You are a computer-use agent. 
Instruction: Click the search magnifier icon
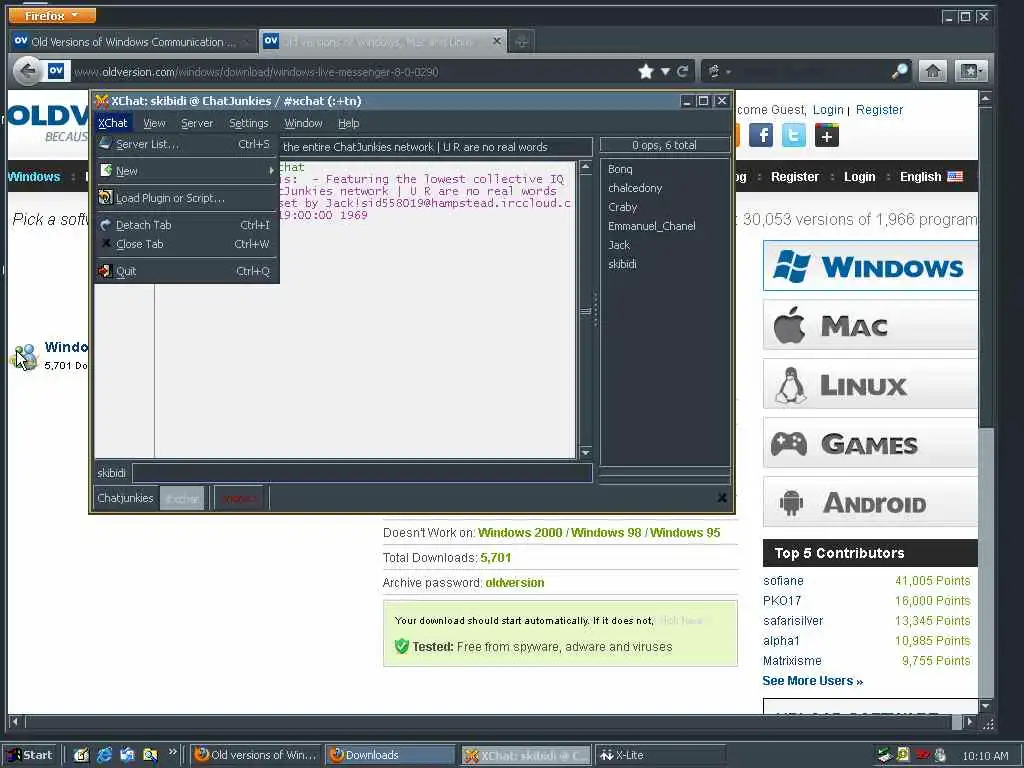coord(900,71)
